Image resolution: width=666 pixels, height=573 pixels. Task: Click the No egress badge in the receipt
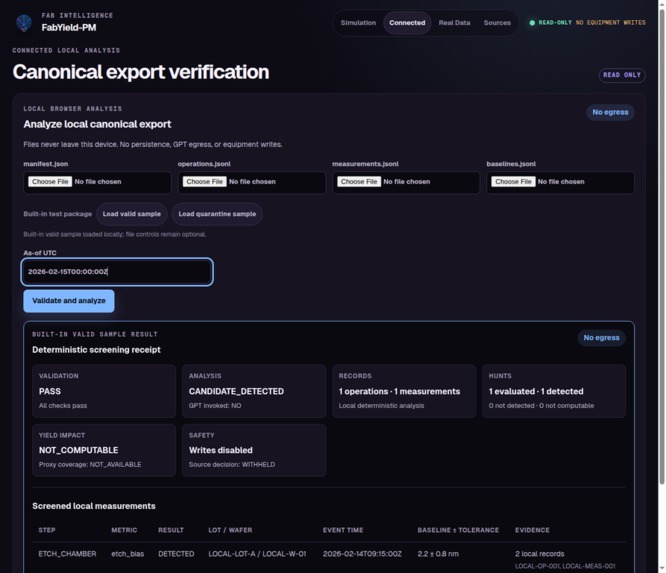[x=601, y=338]
